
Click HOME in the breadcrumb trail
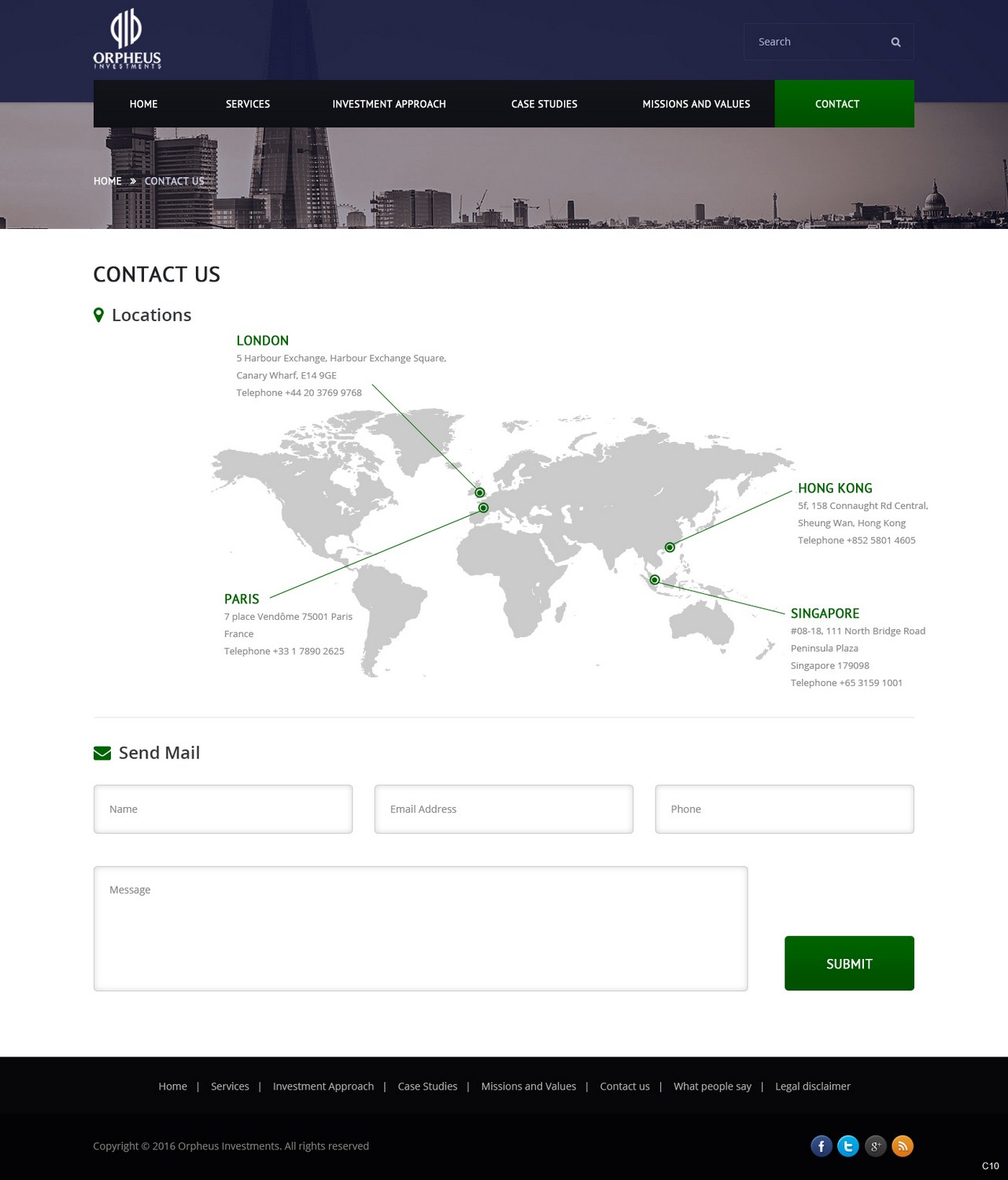click(x=106, y=181)
